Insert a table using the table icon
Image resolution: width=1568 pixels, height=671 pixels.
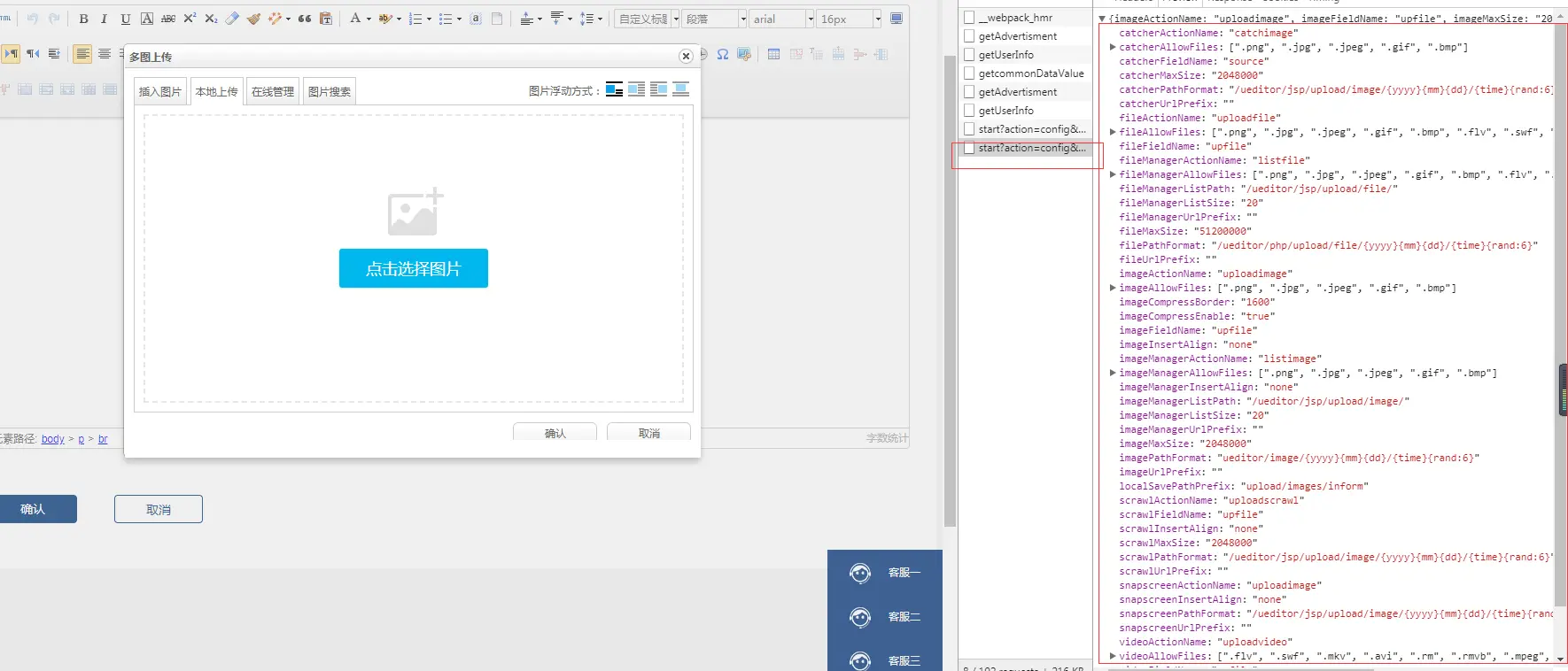click(x=774, y=54)
